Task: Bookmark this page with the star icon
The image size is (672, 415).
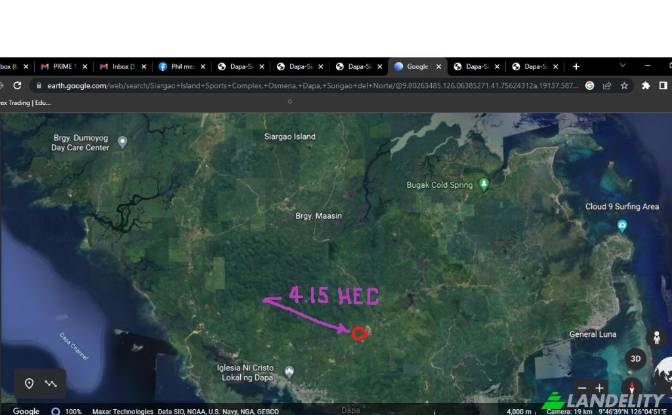Action: pos(624,86)
